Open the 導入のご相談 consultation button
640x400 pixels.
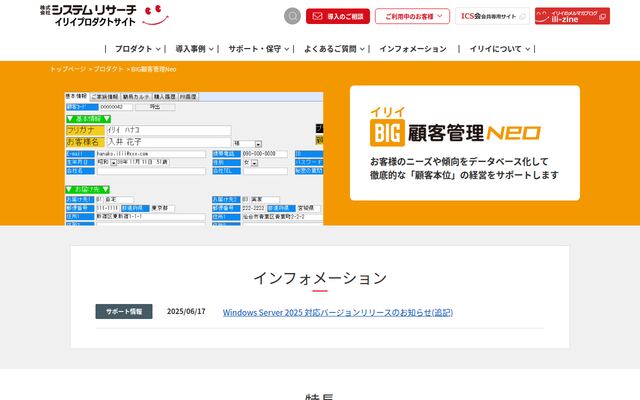click(x=338, y=16)
